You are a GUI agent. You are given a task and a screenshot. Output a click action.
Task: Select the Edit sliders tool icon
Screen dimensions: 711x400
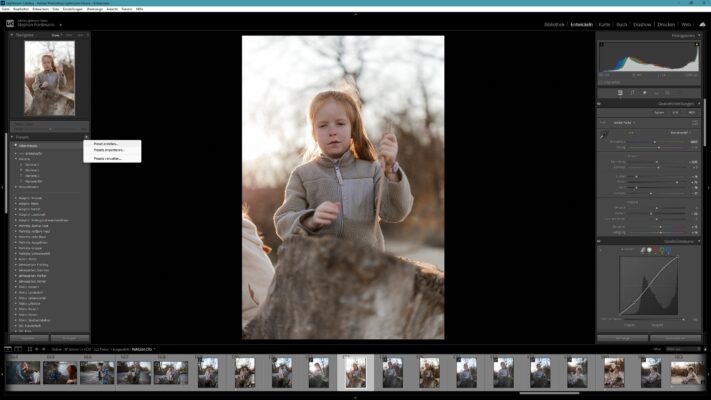pos(620,93)
